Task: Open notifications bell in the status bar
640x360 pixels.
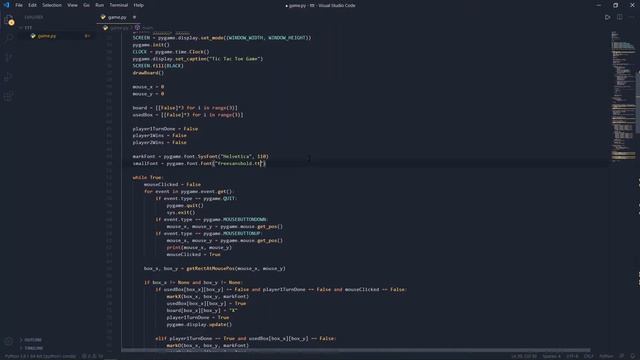Action: pos(632,356)
